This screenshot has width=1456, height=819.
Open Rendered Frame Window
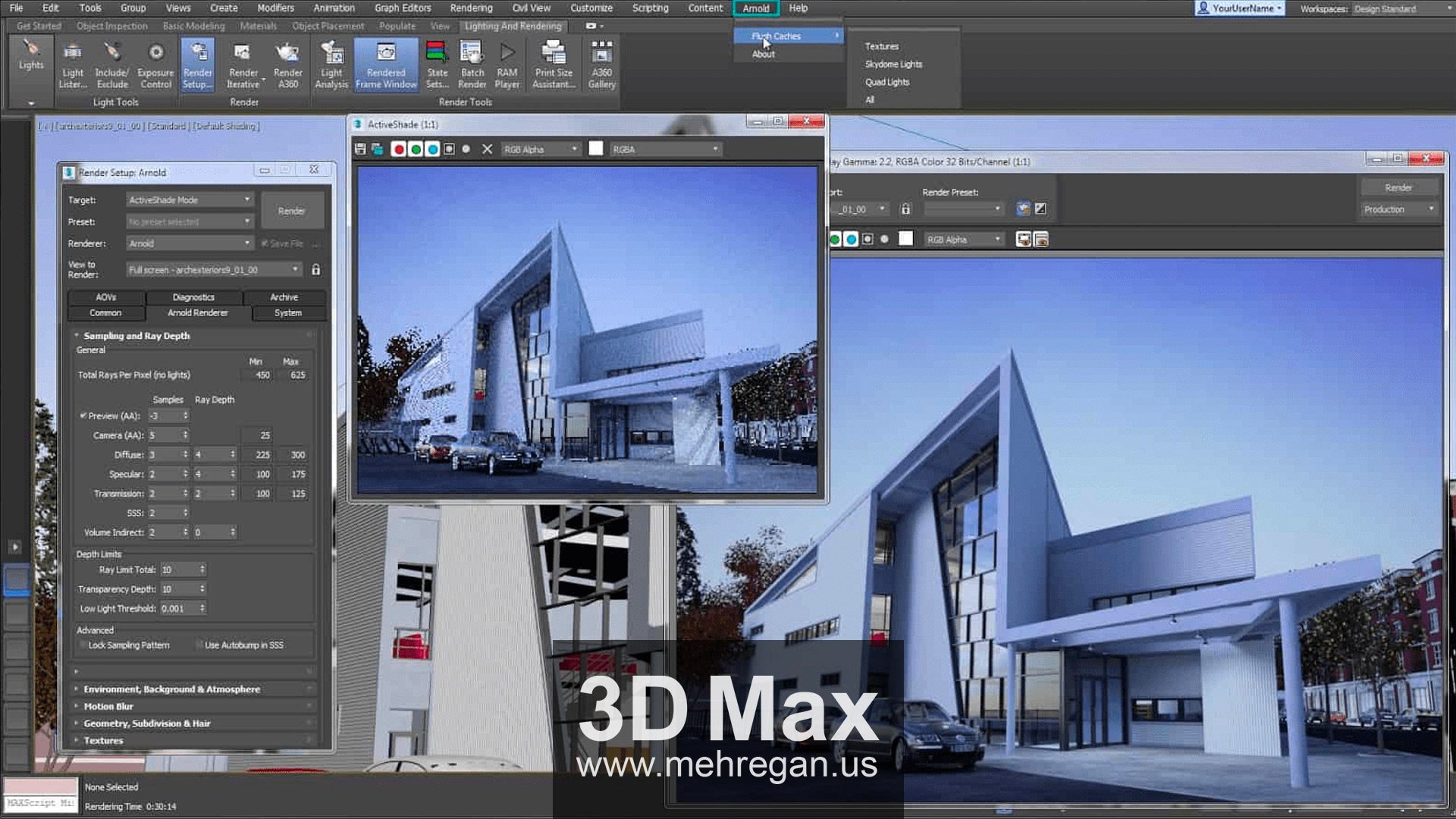click(386, 65)
